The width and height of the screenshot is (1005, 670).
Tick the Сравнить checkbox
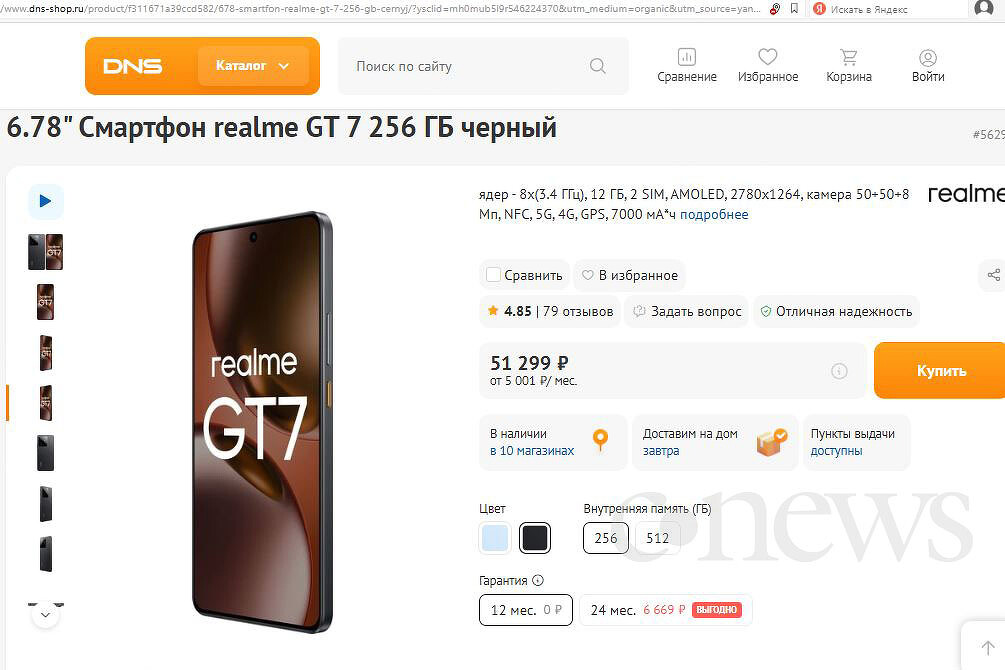(x=493, y=275)
